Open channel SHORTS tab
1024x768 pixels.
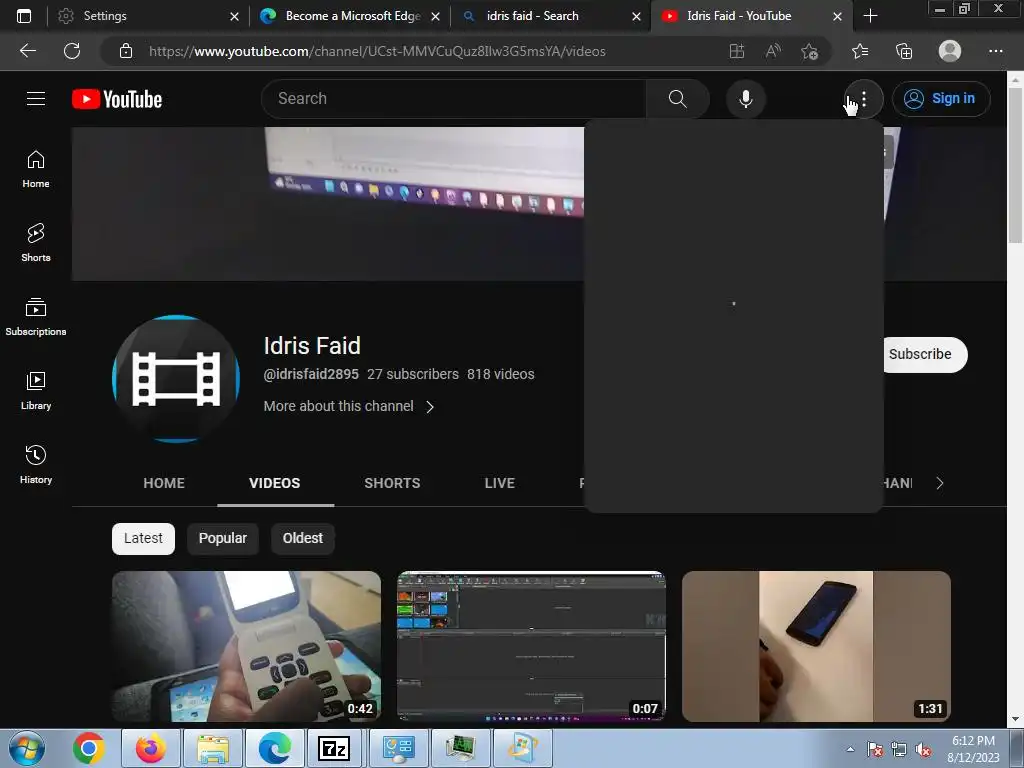[392, 483]
